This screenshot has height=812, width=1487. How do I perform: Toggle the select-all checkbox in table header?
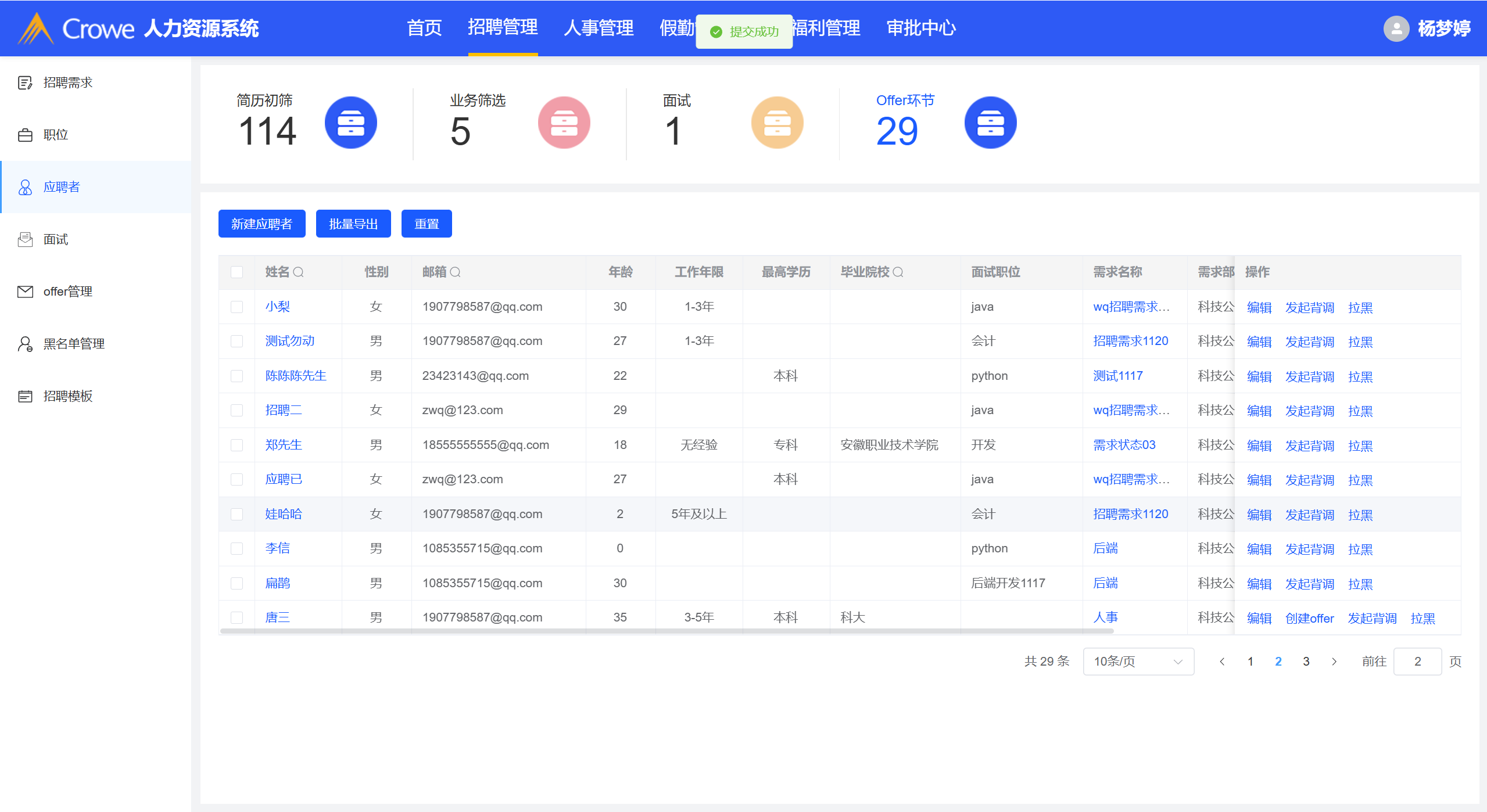tap(237, 272)
